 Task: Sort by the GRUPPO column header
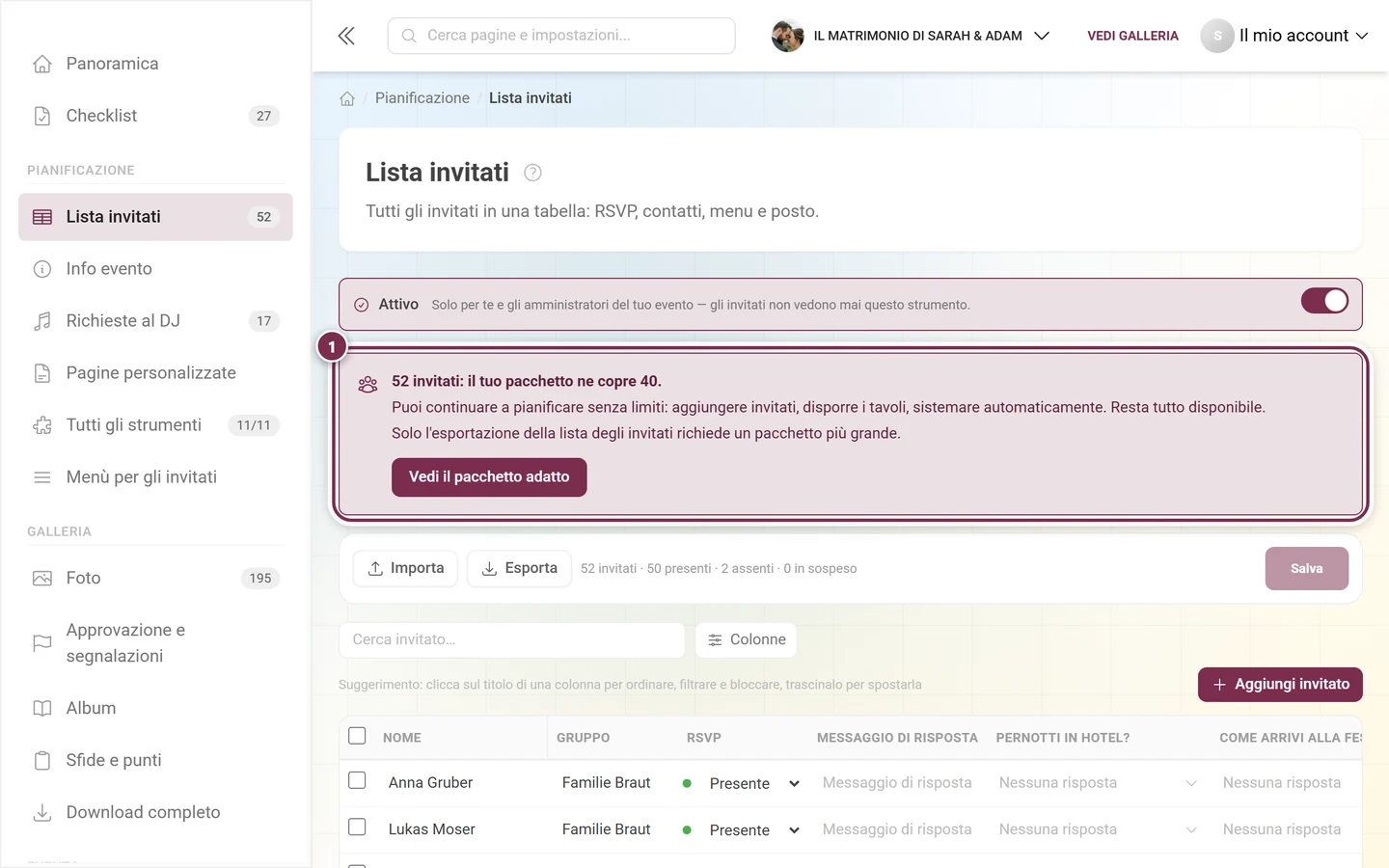(583, 738)
